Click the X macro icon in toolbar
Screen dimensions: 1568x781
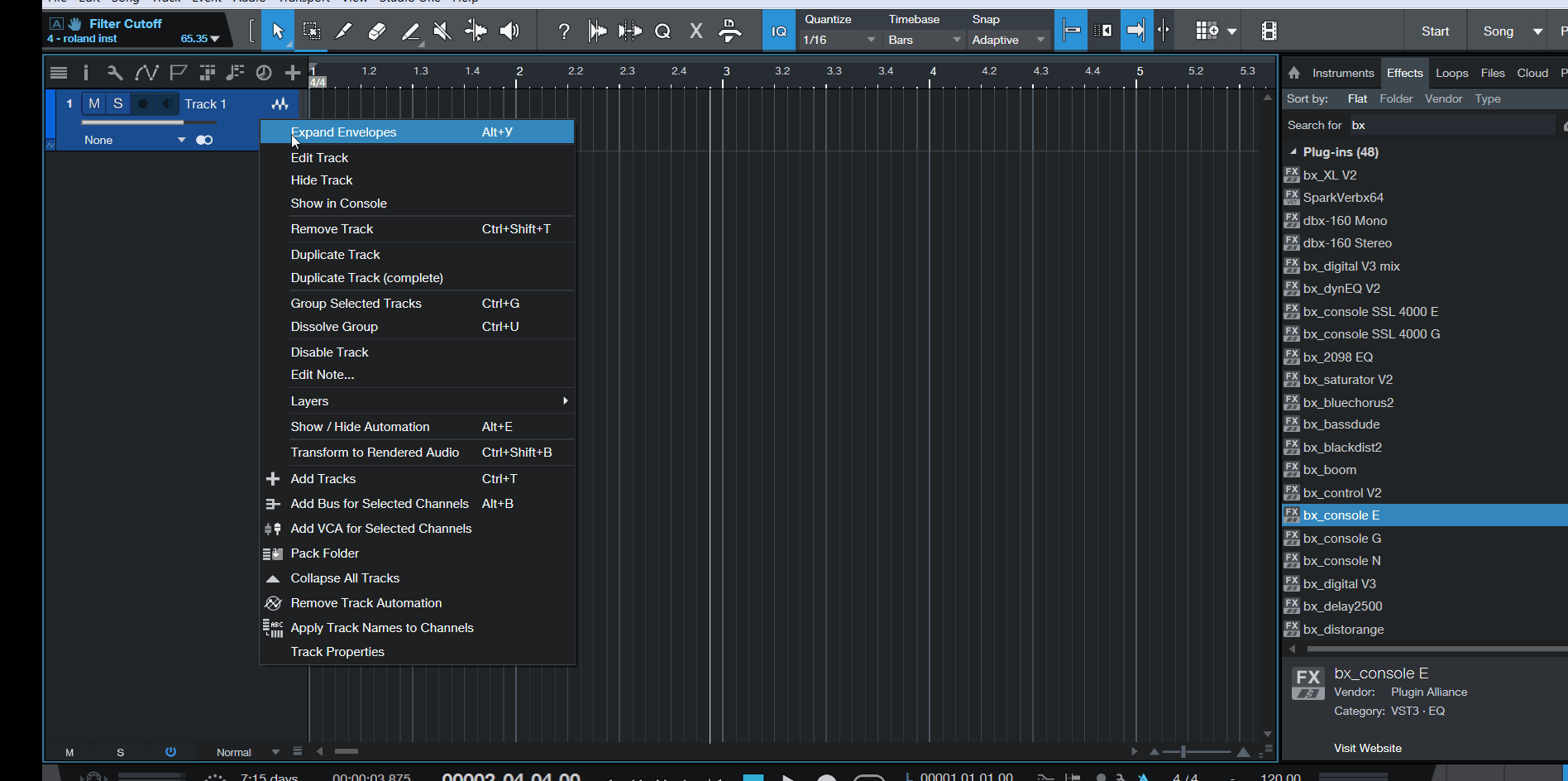tap(696, 31)
